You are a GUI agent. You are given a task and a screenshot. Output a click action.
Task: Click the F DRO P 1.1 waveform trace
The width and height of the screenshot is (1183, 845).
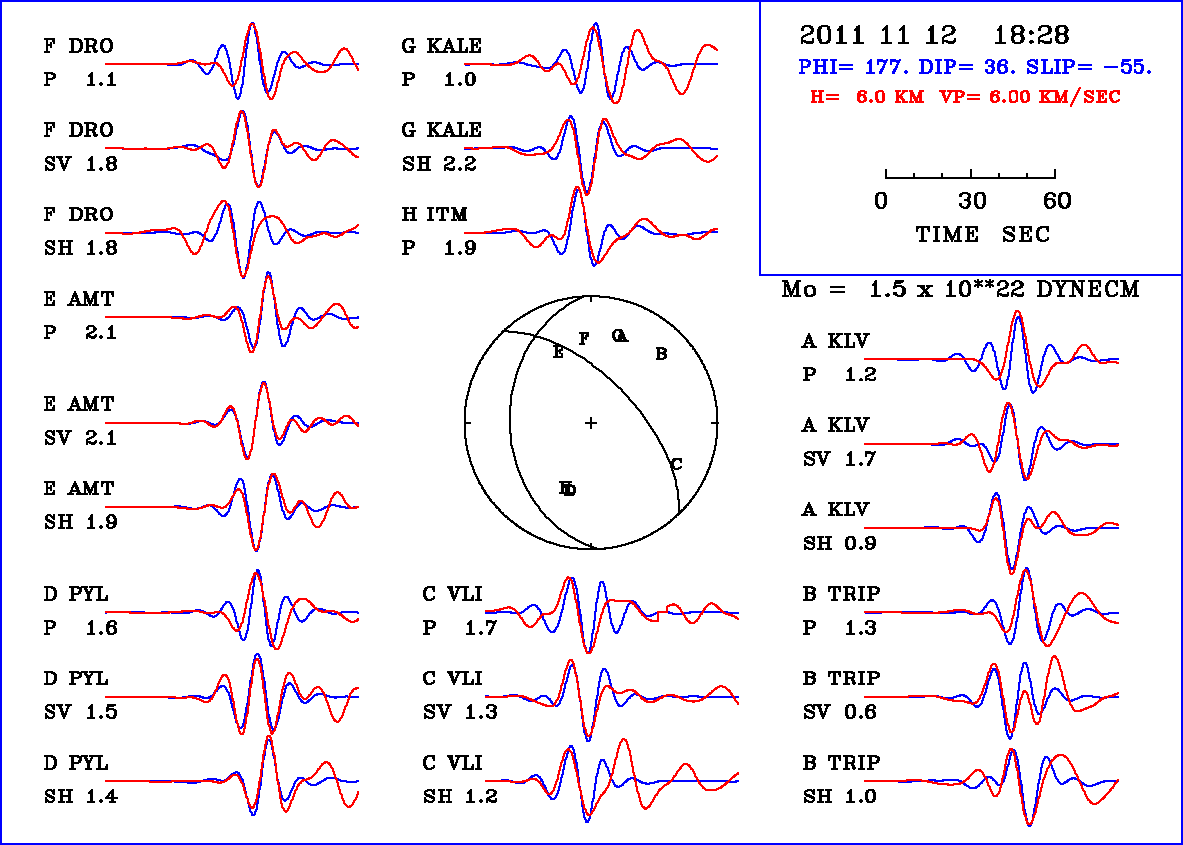coord(232,63)
